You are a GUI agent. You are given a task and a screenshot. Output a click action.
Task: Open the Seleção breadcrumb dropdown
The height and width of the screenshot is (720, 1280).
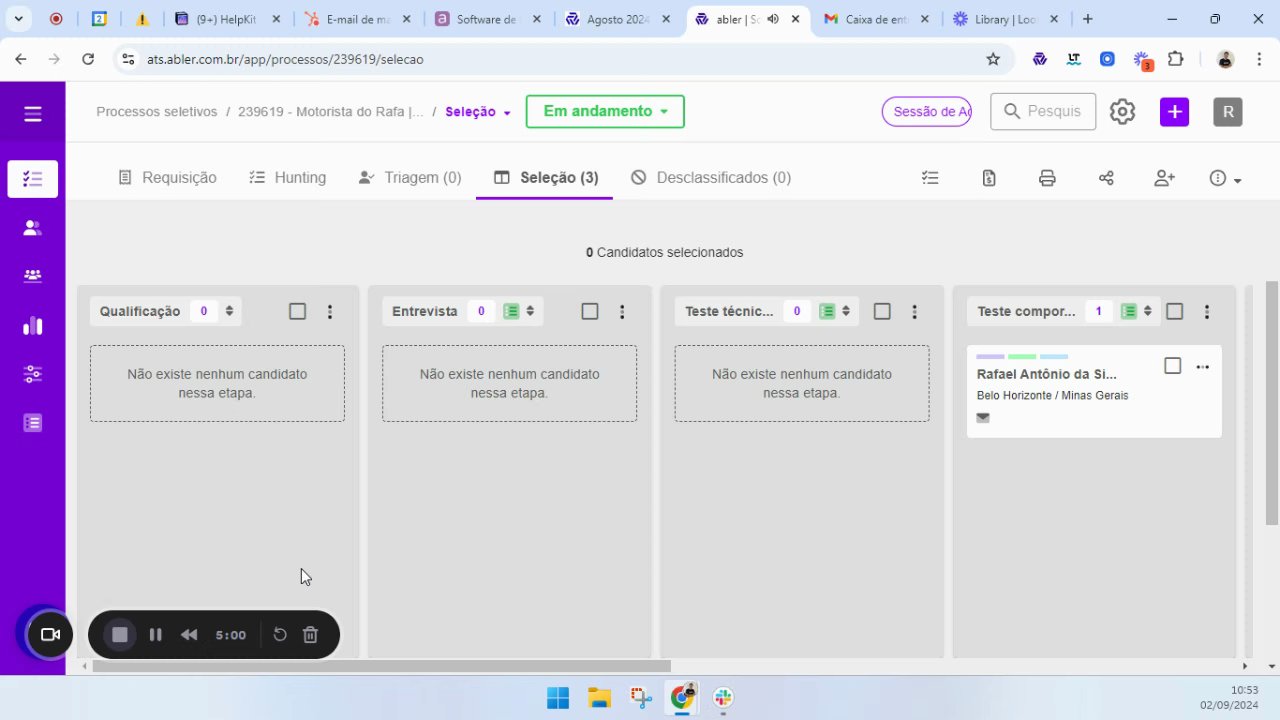click(478, 112)
